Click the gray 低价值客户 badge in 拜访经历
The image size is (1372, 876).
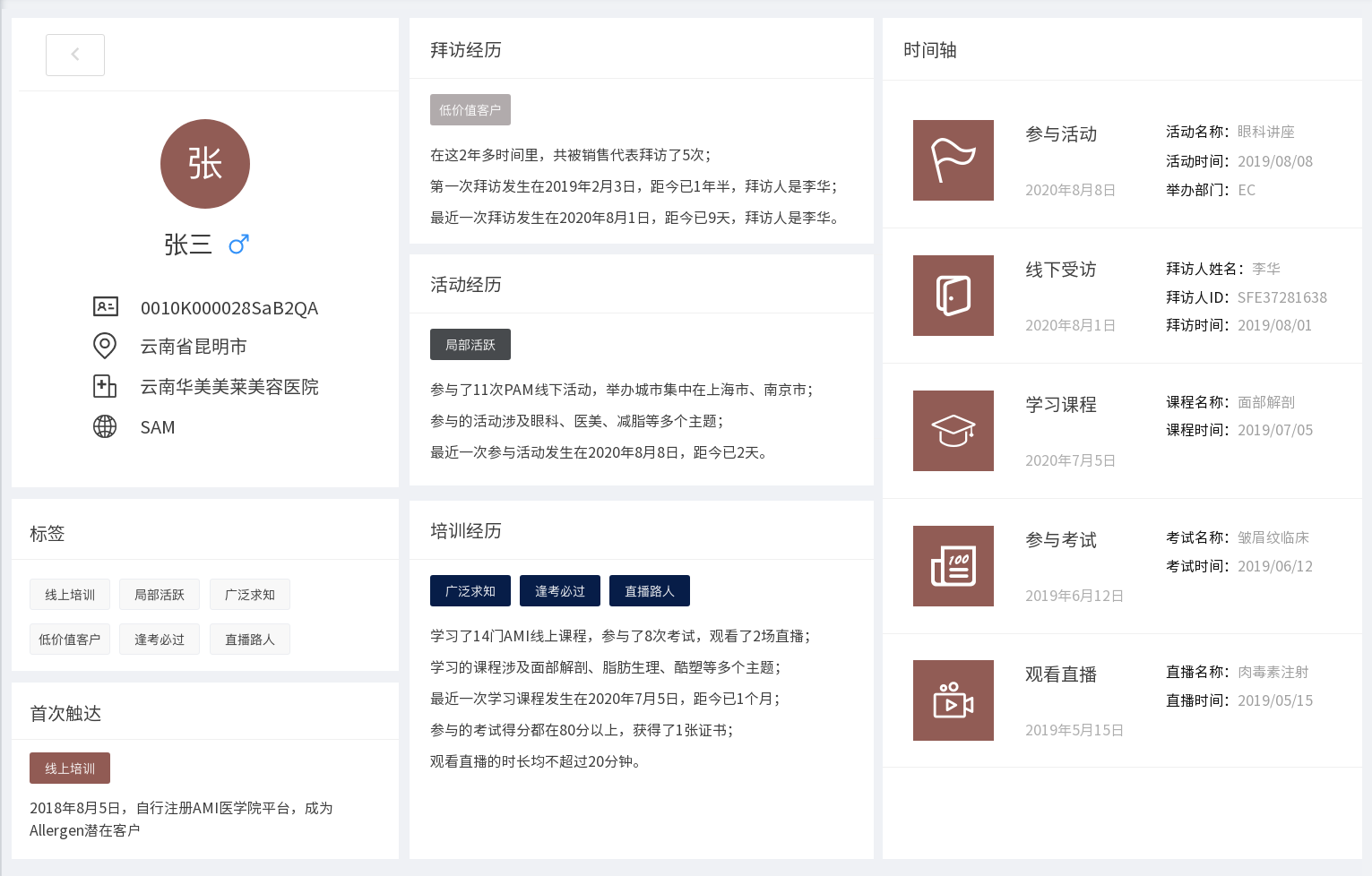click(x=470, y=110)
